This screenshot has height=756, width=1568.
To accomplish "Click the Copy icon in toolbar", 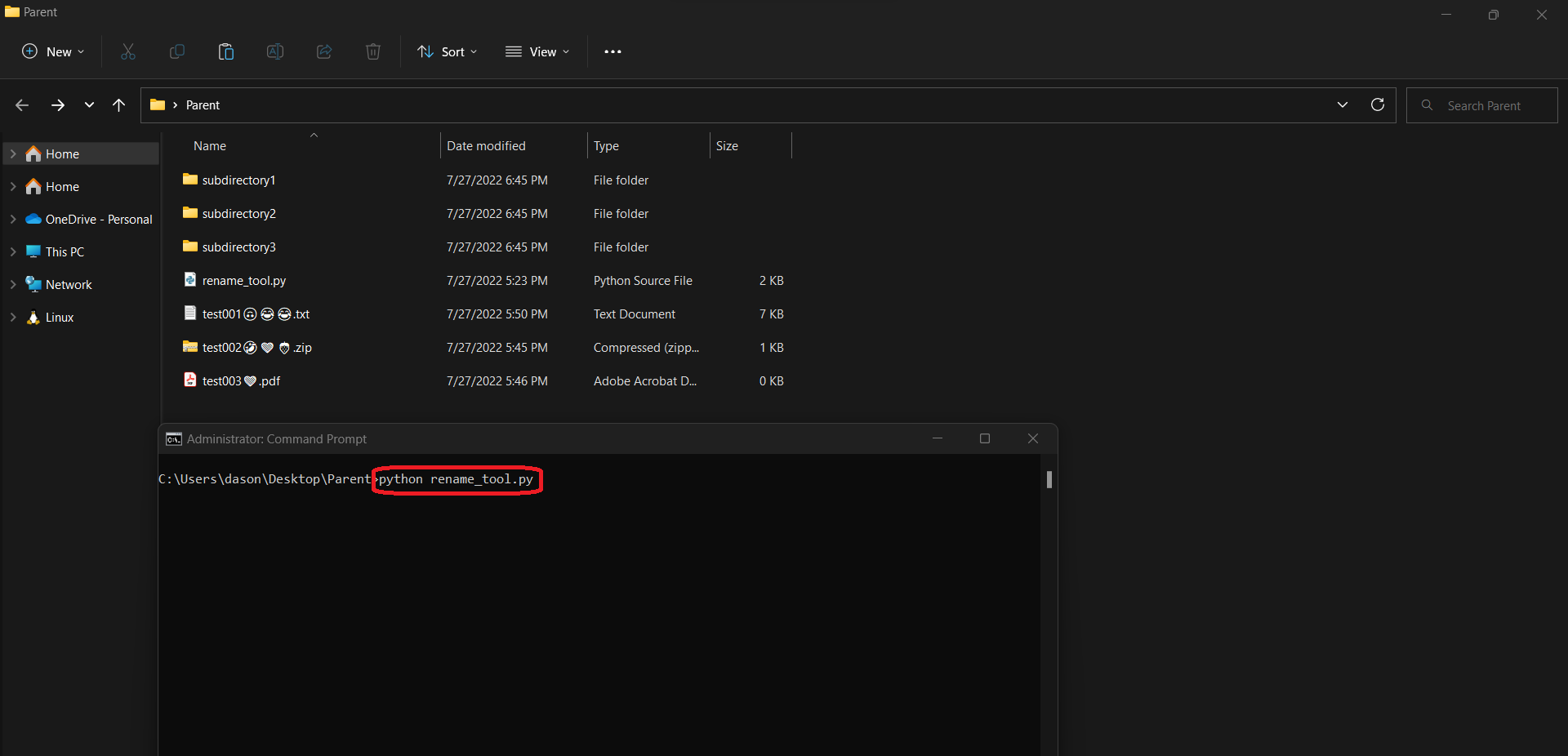I will tap(177, 51).
